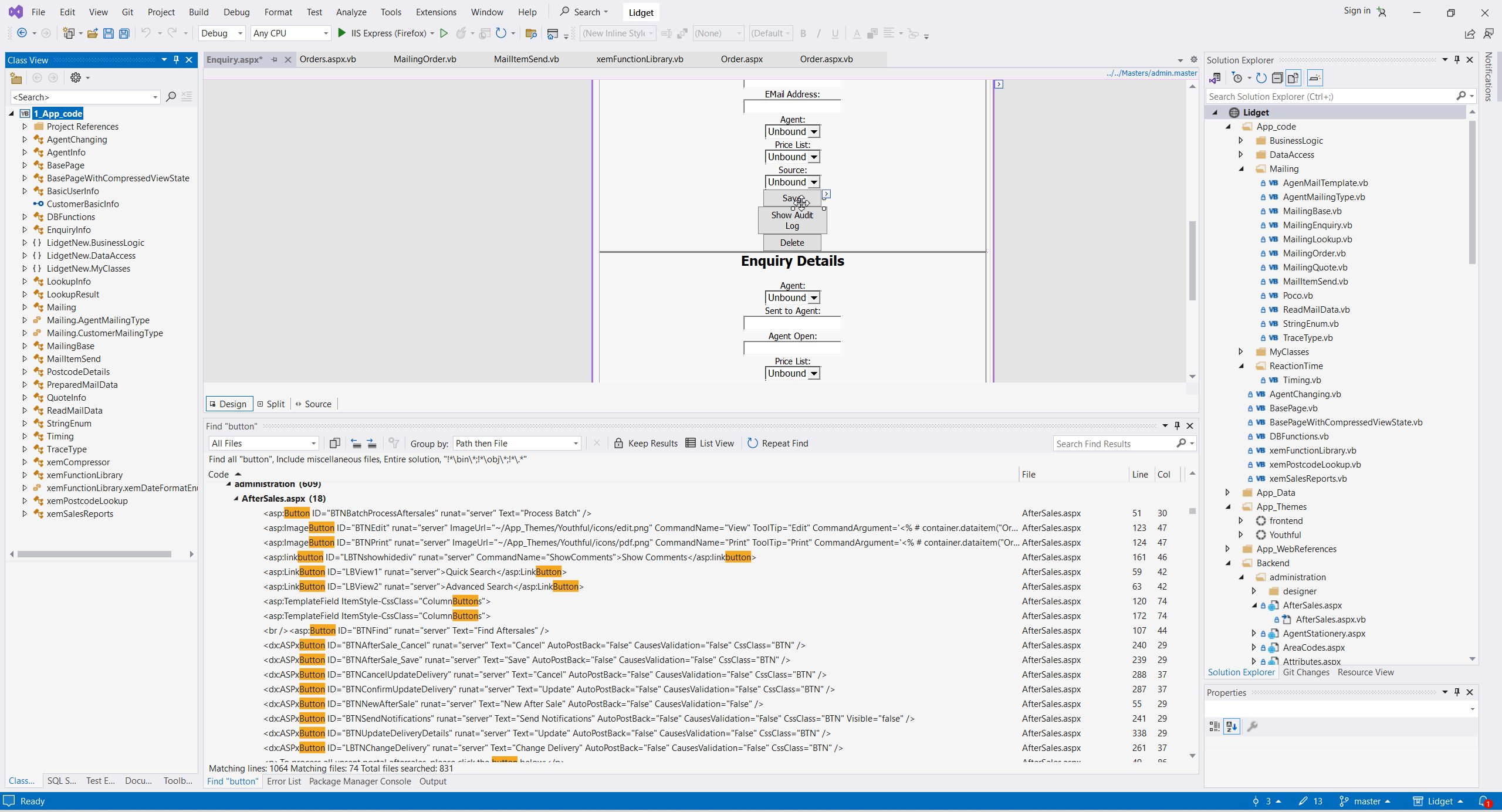Start debugging with IIS Express (Firefox)
This screenshot has width=1502, height=812.
(x=342, y=33)
